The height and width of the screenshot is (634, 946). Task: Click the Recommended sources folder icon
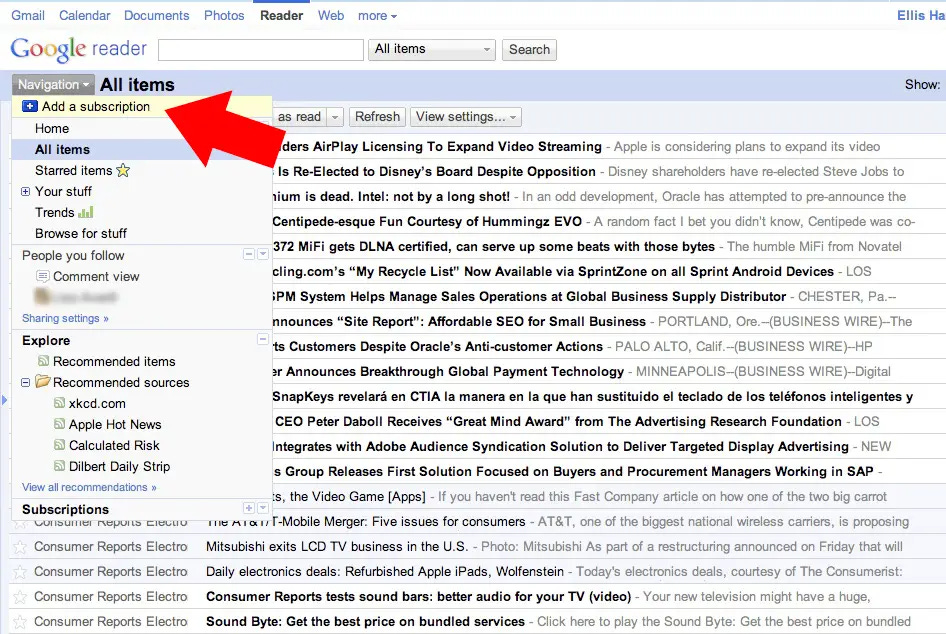(x=42, y=381)
